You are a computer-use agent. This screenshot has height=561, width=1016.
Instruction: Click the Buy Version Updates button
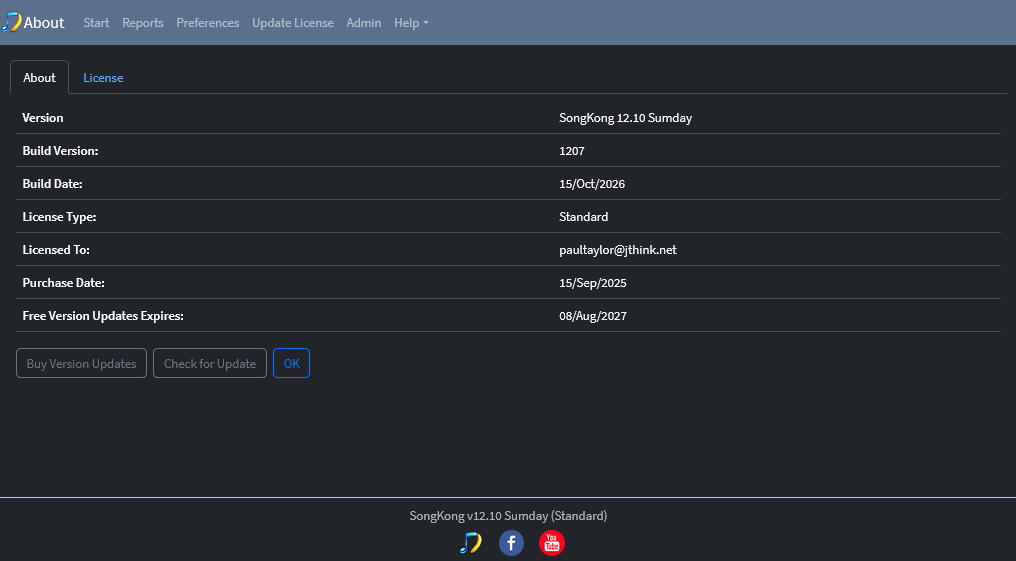82,363
